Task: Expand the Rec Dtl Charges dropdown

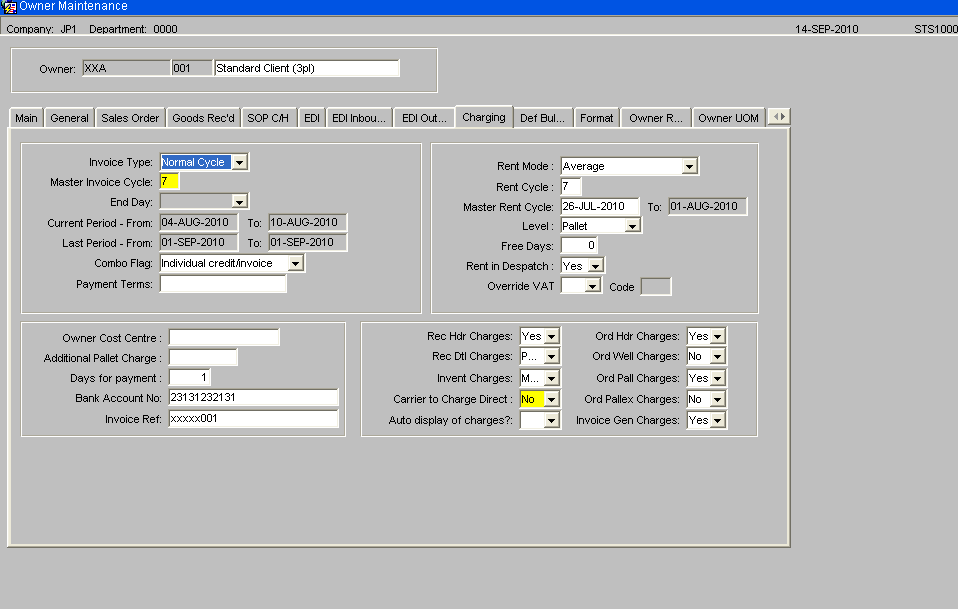Action: (x=551, y=356)
